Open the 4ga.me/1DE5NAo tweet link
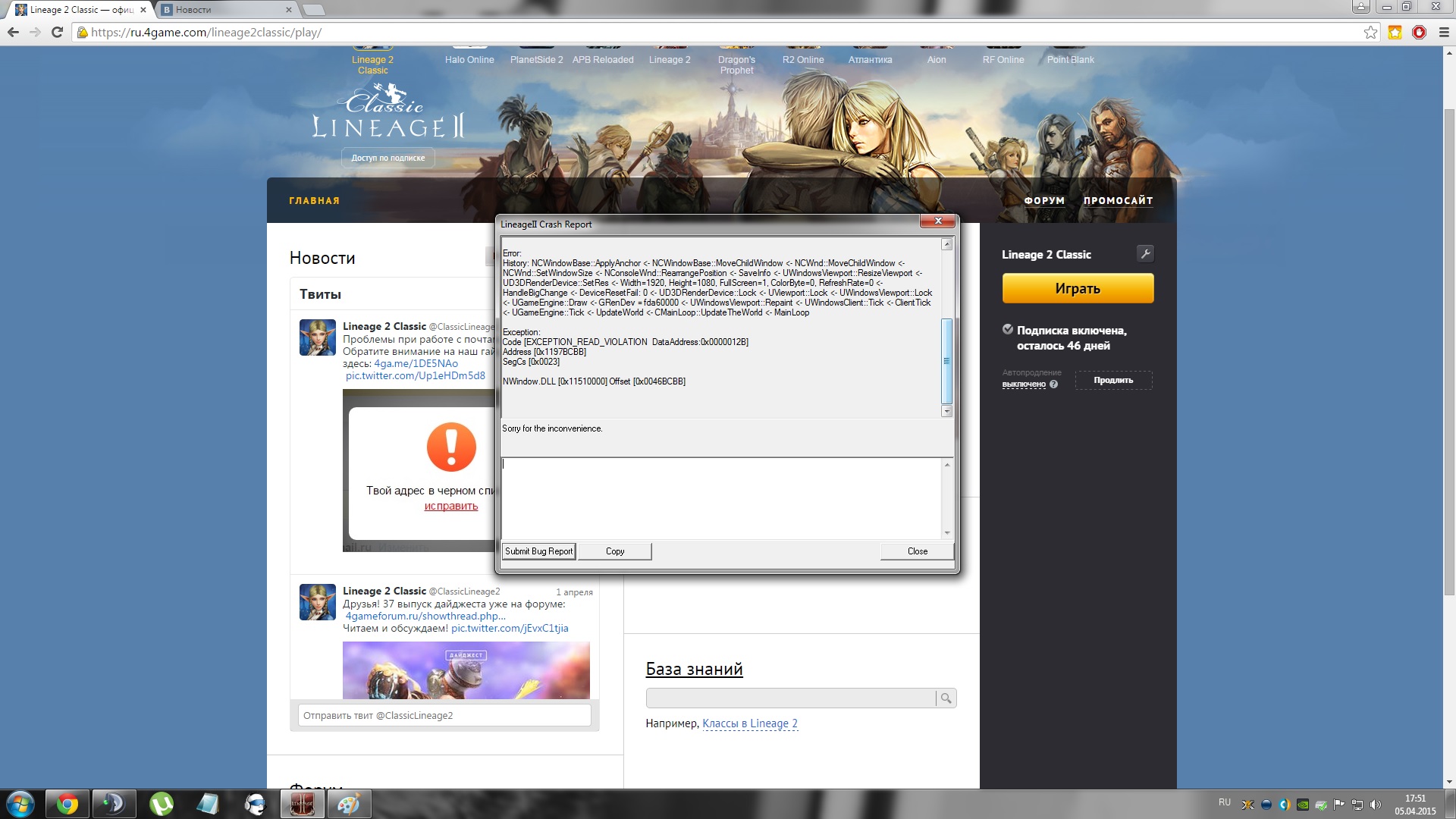 [416, 363]
